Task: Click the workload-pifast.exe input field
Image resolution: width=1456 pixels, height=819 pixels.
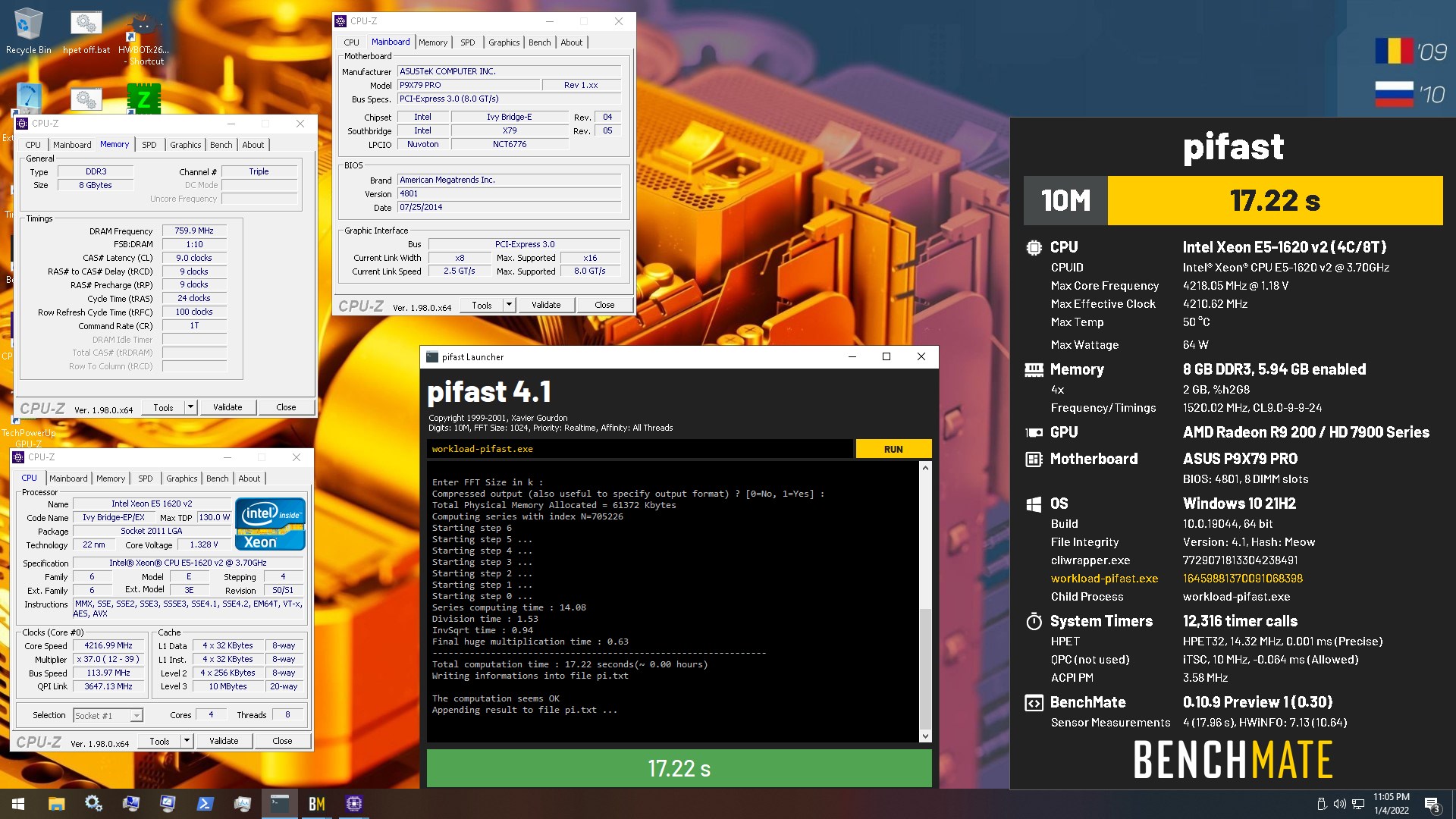Action: [639, 449]
